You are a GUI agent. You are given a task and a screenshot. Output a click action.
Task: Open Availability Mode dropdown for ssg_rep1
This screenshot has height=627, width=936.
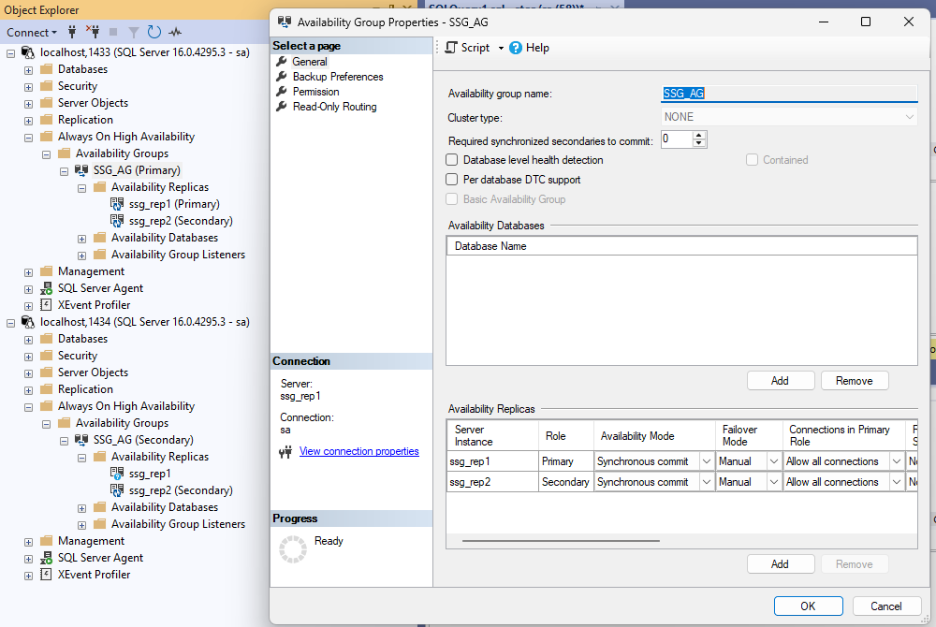point(707,462)
